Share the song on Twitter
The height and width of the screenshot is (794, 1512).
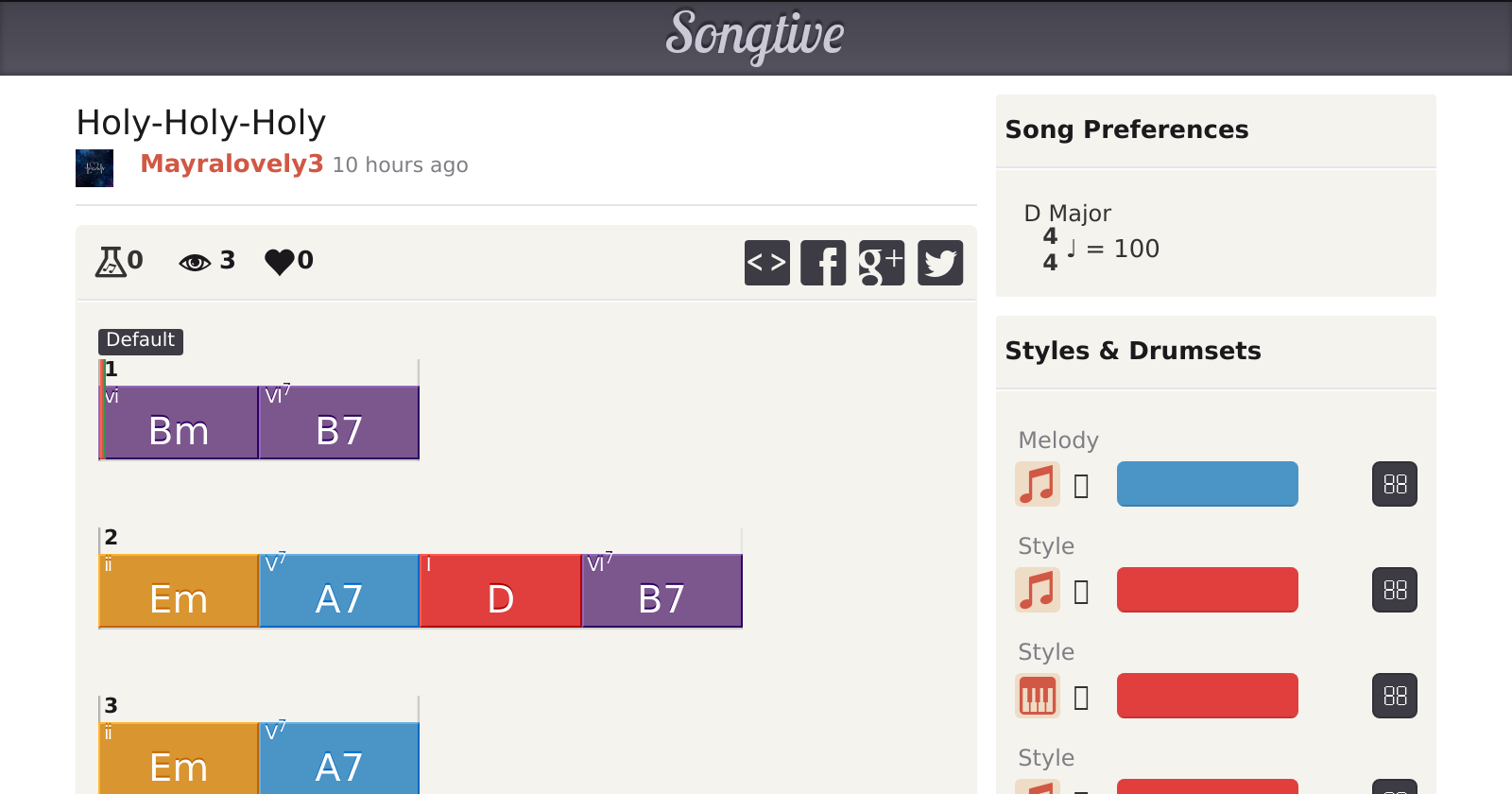tap(940, 263)
